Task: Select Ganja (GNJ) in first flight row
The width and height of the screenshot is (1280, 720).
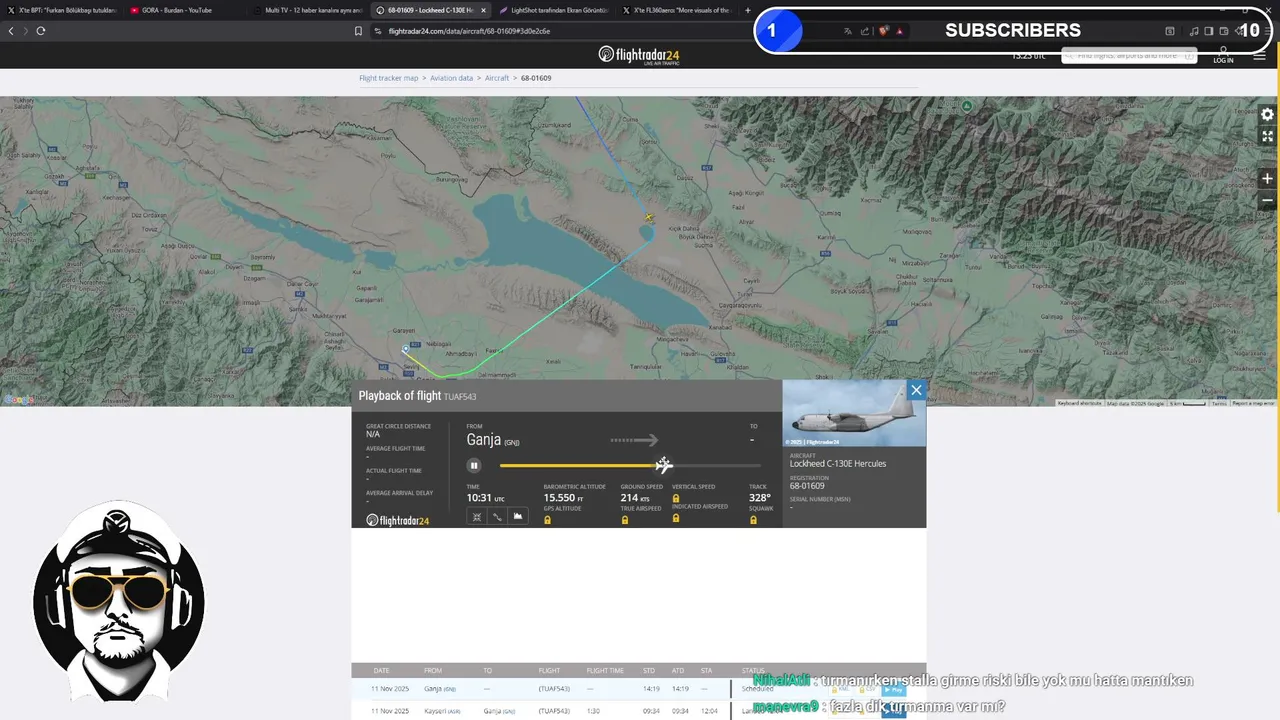Action: click(440, 689)
